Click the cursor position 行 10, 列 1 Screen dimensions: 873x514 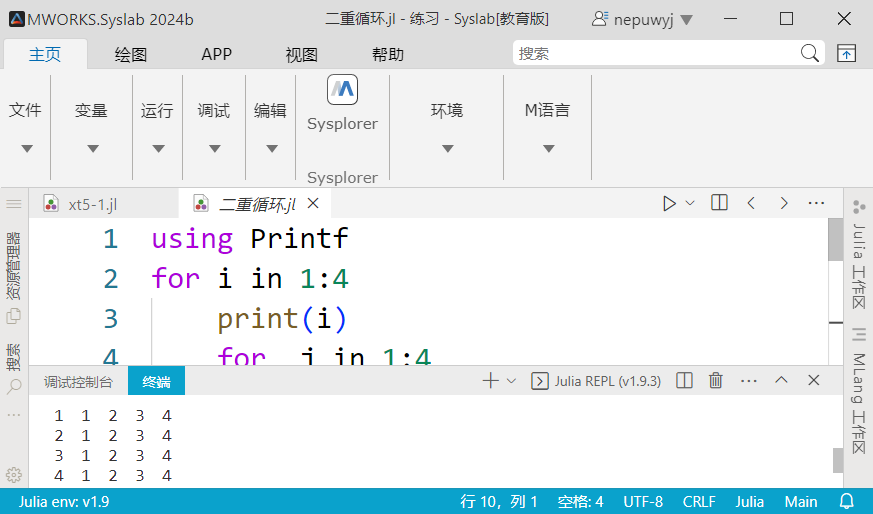[x=499, y=502]
